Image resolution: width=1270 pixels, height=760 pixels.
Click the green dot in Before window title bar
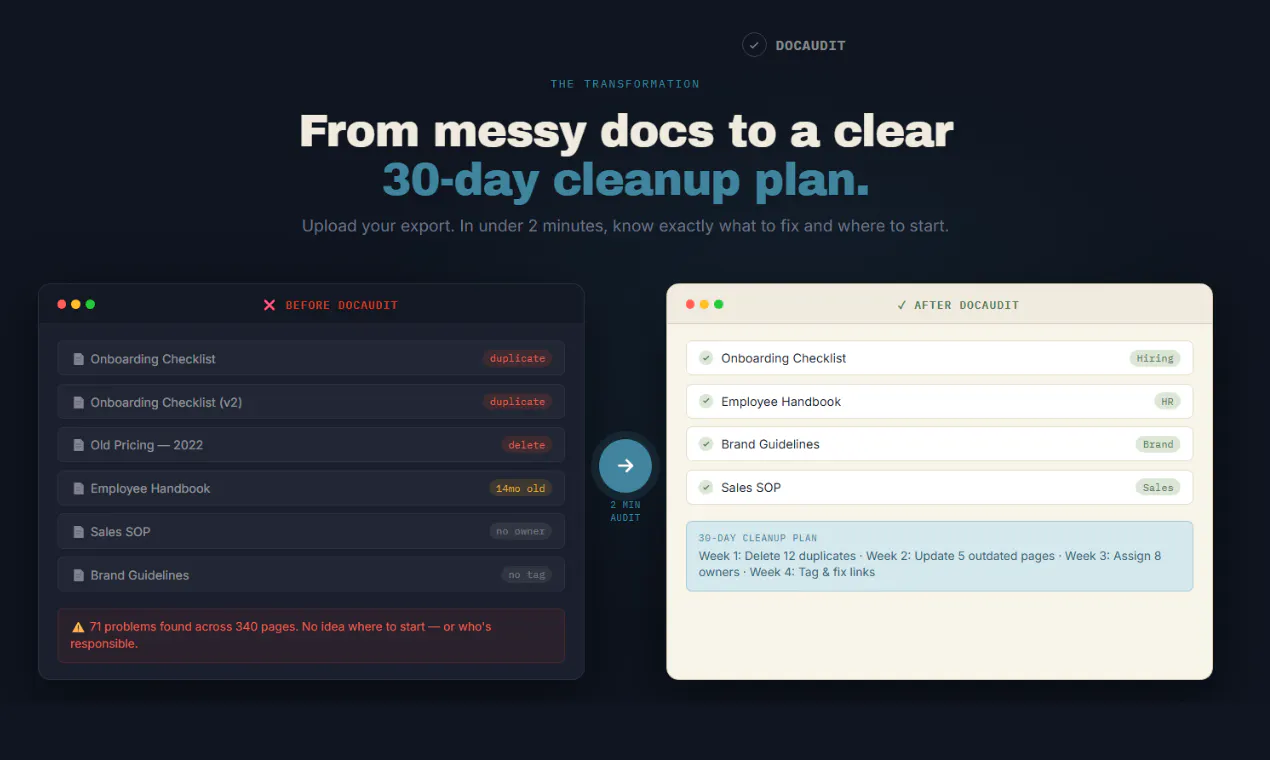90,304
